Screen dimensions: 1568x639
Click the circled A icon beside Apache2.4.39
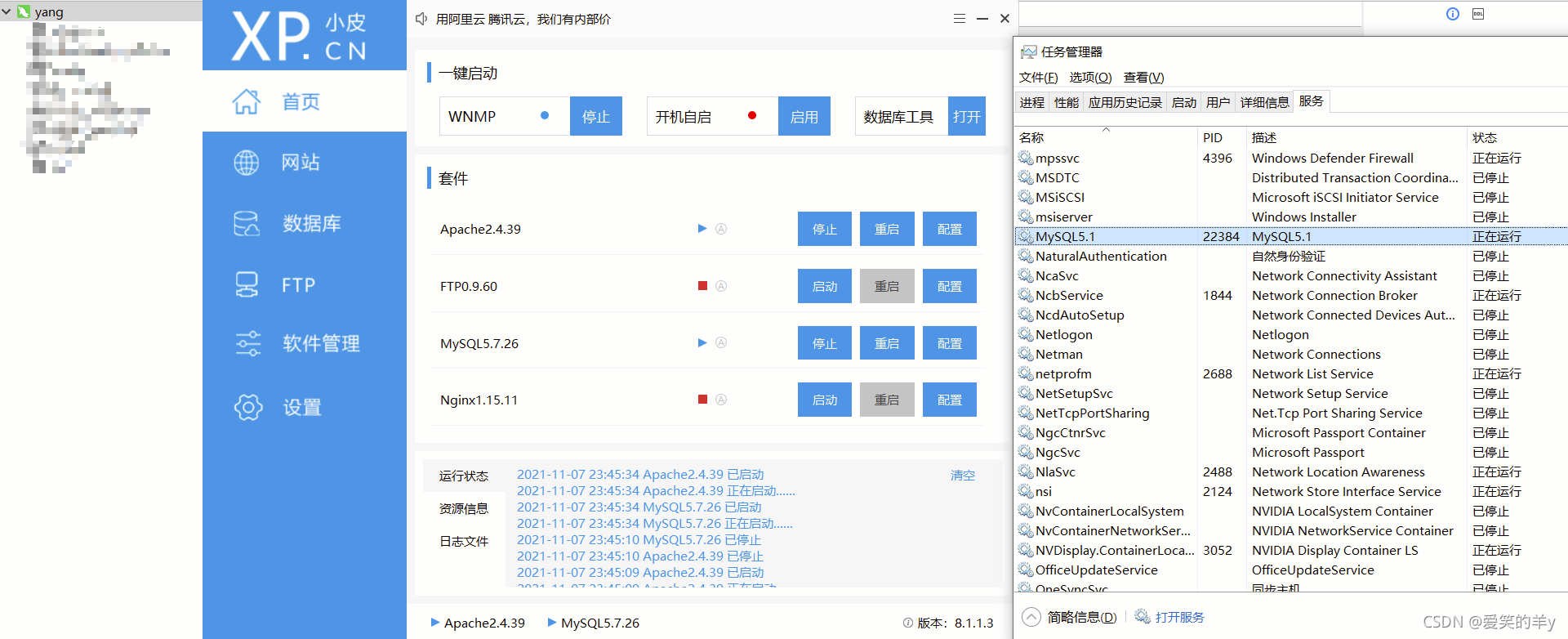click(x=721, y=229)
